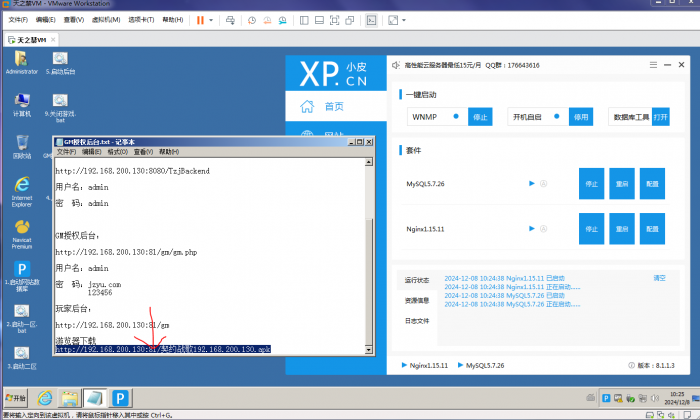
Task: Toggle the 开机自启 auto-start indicator
Action: [556, 116]
